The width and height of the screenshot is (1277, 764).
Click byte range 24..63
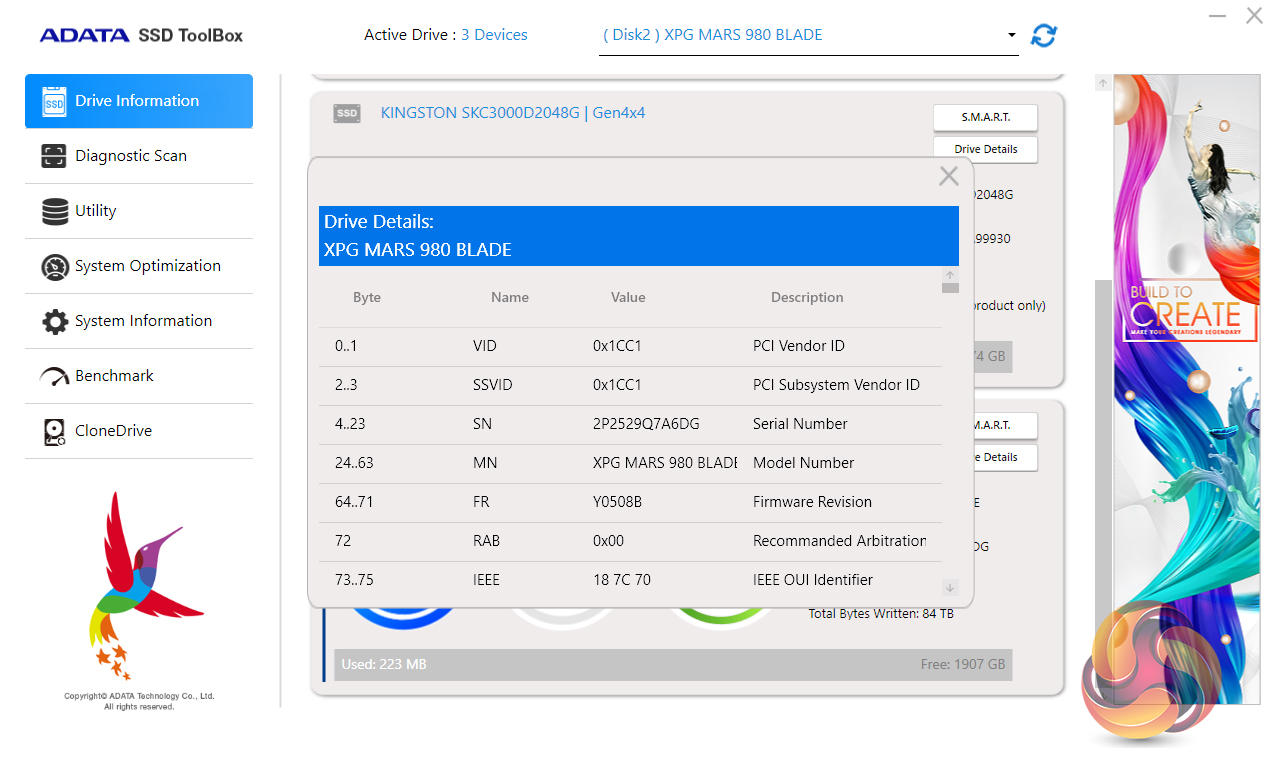pos(354,463)
